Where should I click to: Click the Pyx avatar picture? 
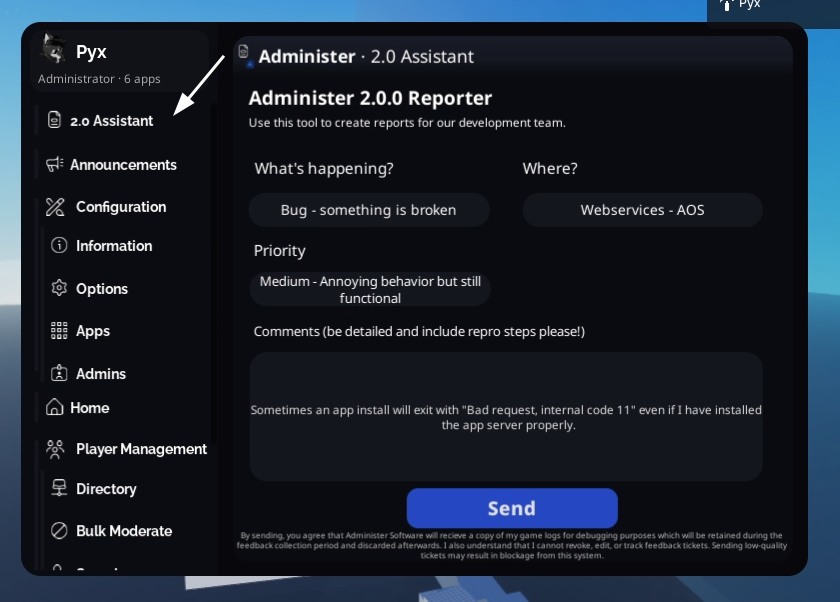coord(54,49)
